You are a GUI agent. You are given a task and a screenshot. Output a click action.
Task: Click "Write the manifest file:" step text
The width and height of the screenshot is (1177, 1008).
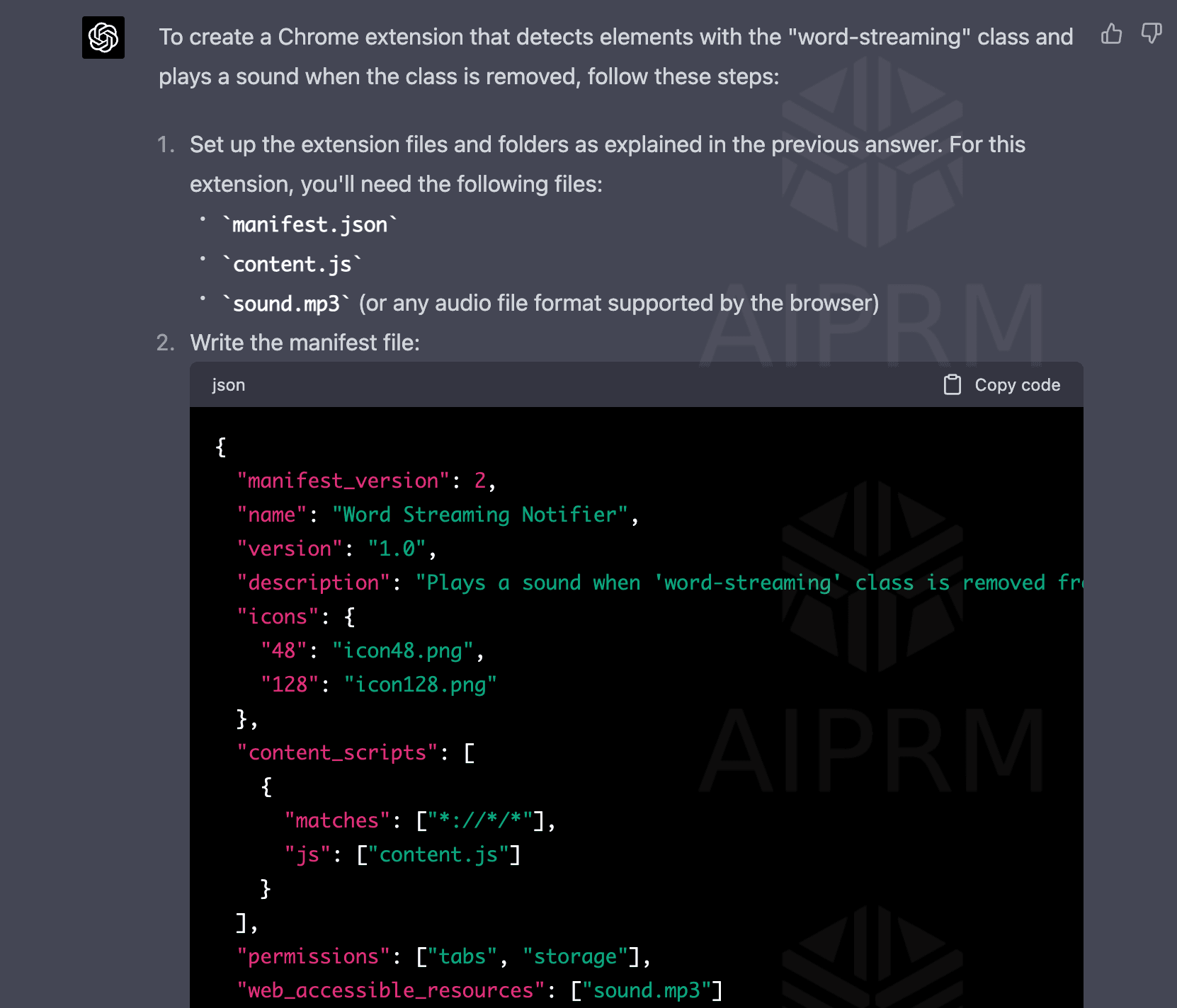[305, 343]
